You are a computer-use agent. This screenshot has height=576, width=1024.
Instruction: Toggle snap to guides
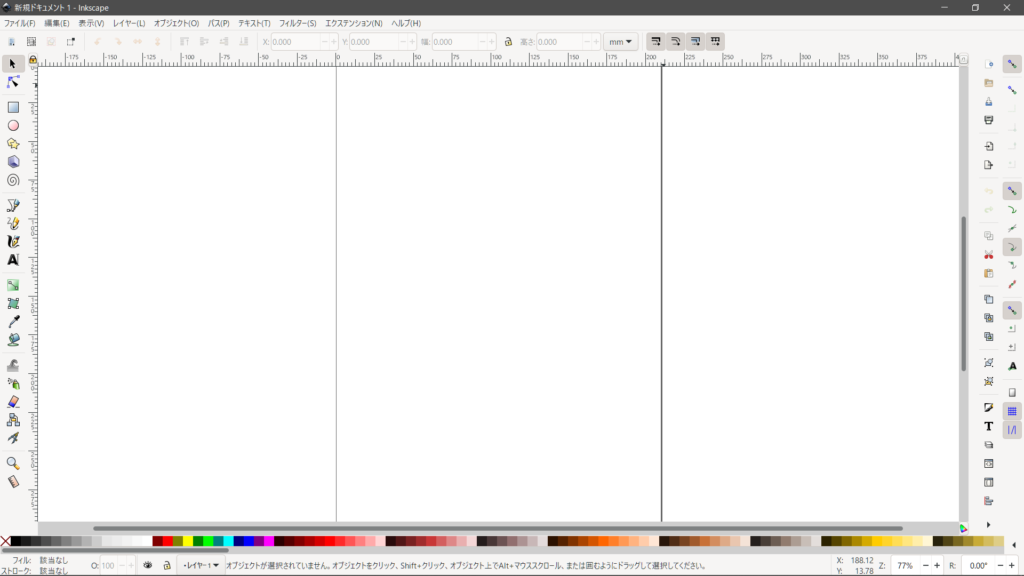[1012, 430]
